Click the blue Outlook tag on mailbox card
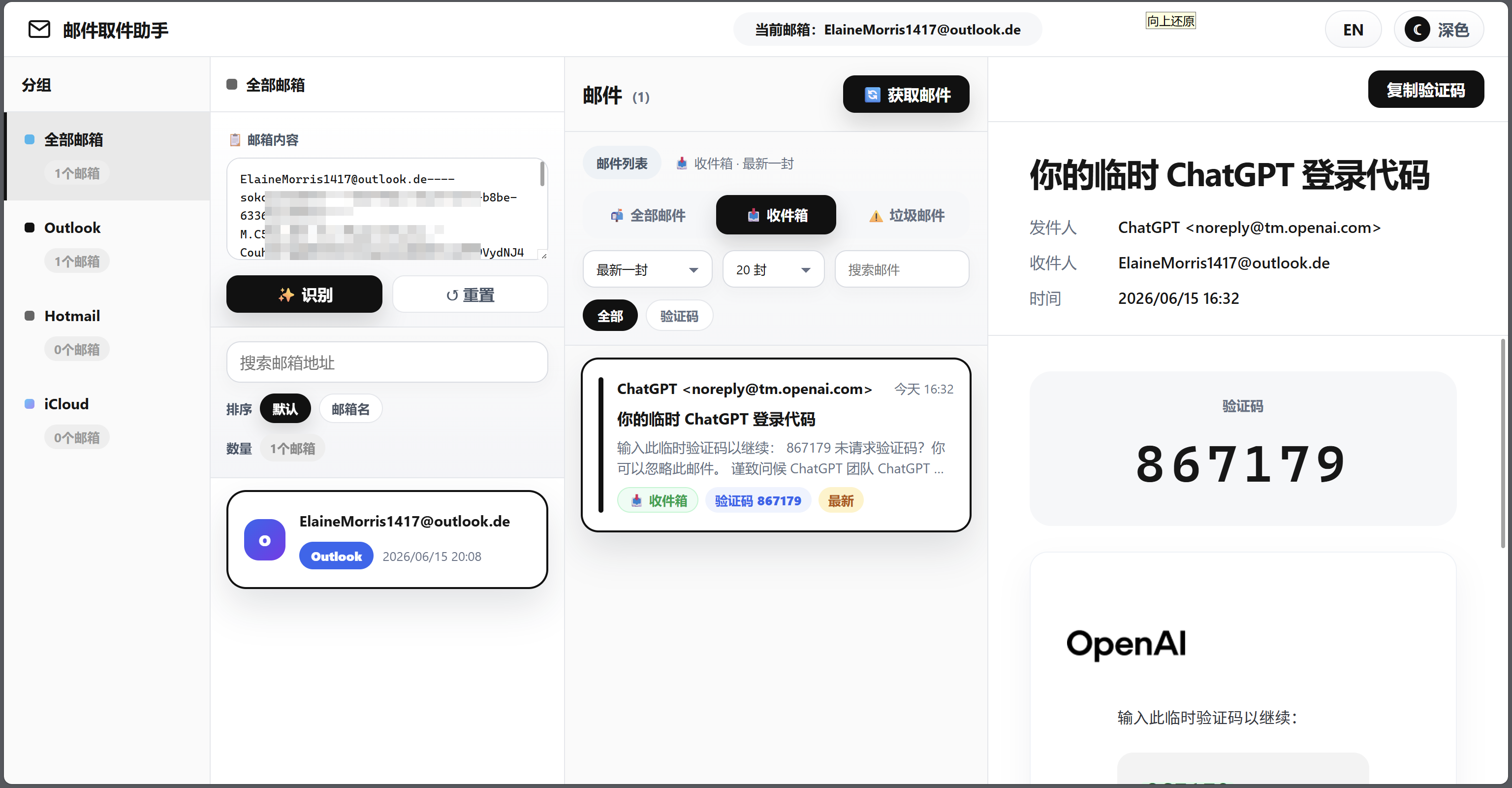The image size is (1512, 788). (336, 556)
